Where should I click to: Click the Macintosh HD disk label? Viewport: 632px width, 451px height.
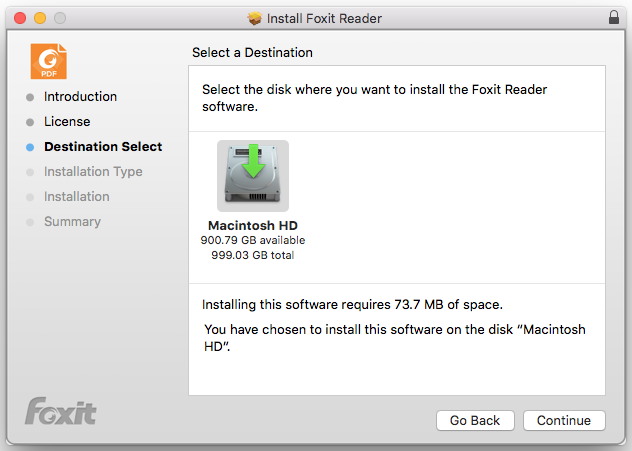point(253,225)
